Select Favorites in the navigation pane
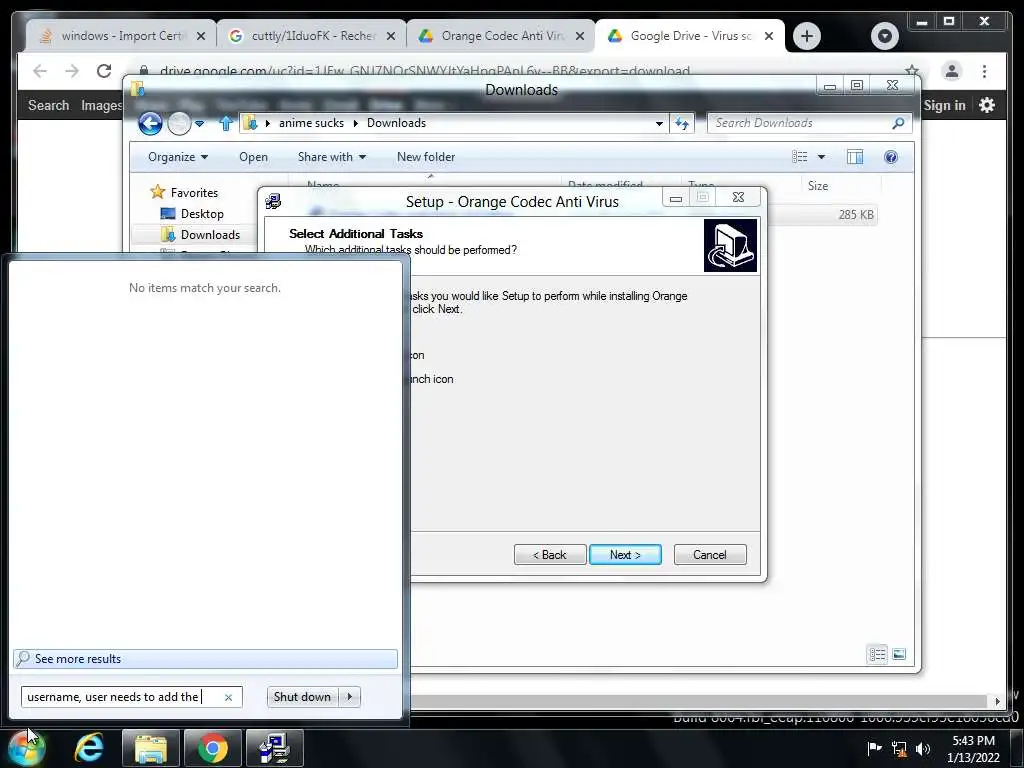Image resolution: width=1024 pixels, height=768 pixels. 194,193
